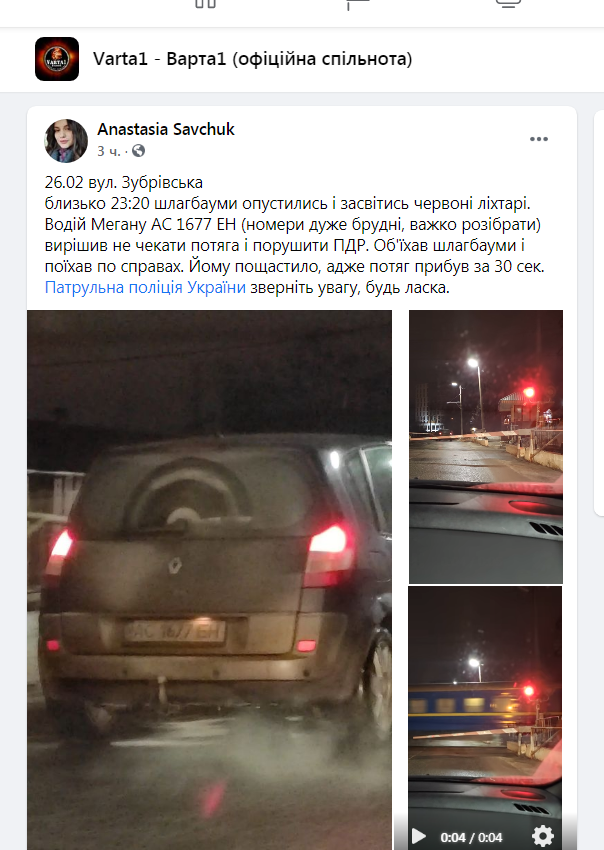This screenshot has width=604, height=850.
Task: Click the Varta1 group logo
Action: pyautogui.click(x=57, y=59)
